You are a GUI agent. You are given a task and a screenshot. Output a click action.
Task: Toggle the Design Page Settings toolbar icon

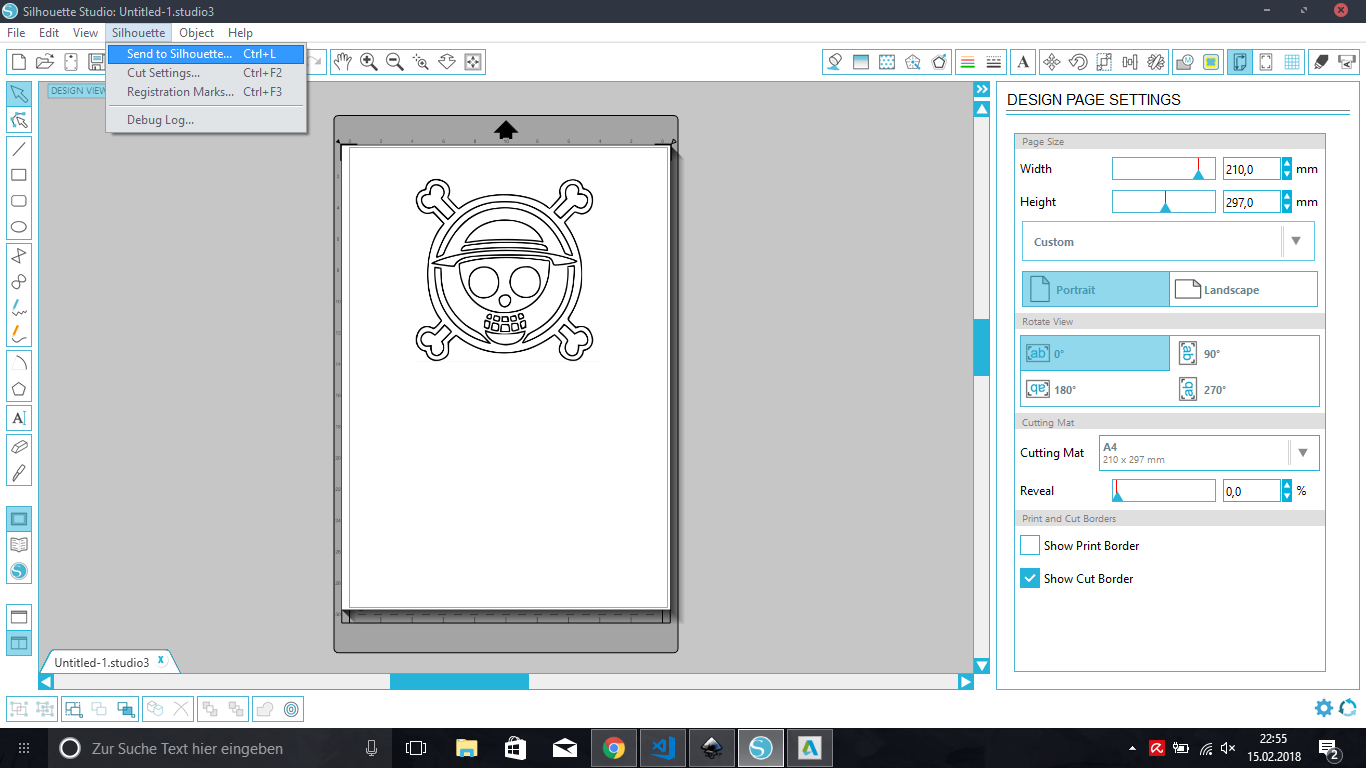coord(1239,62)
